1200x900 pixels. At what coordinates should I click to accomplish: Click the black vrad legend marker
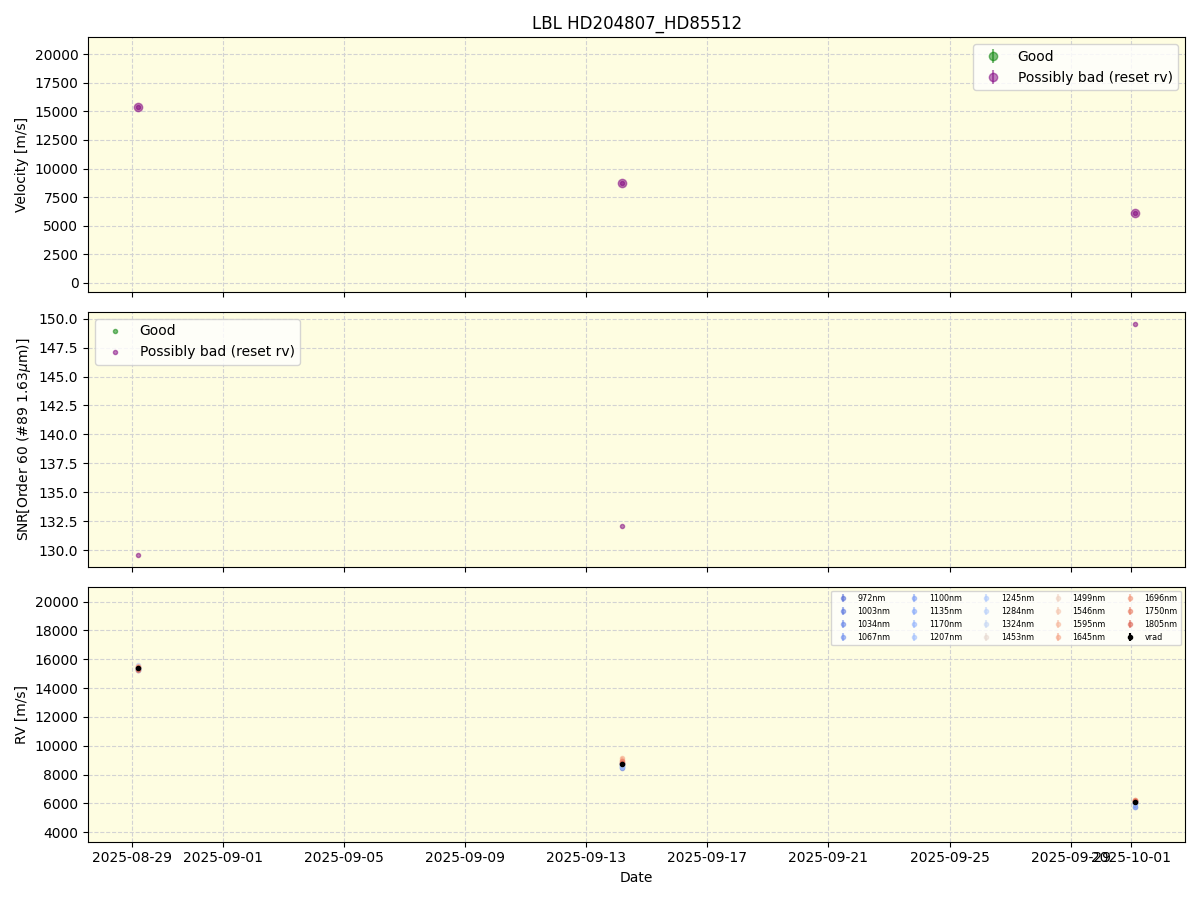(x=1130, y=637)
